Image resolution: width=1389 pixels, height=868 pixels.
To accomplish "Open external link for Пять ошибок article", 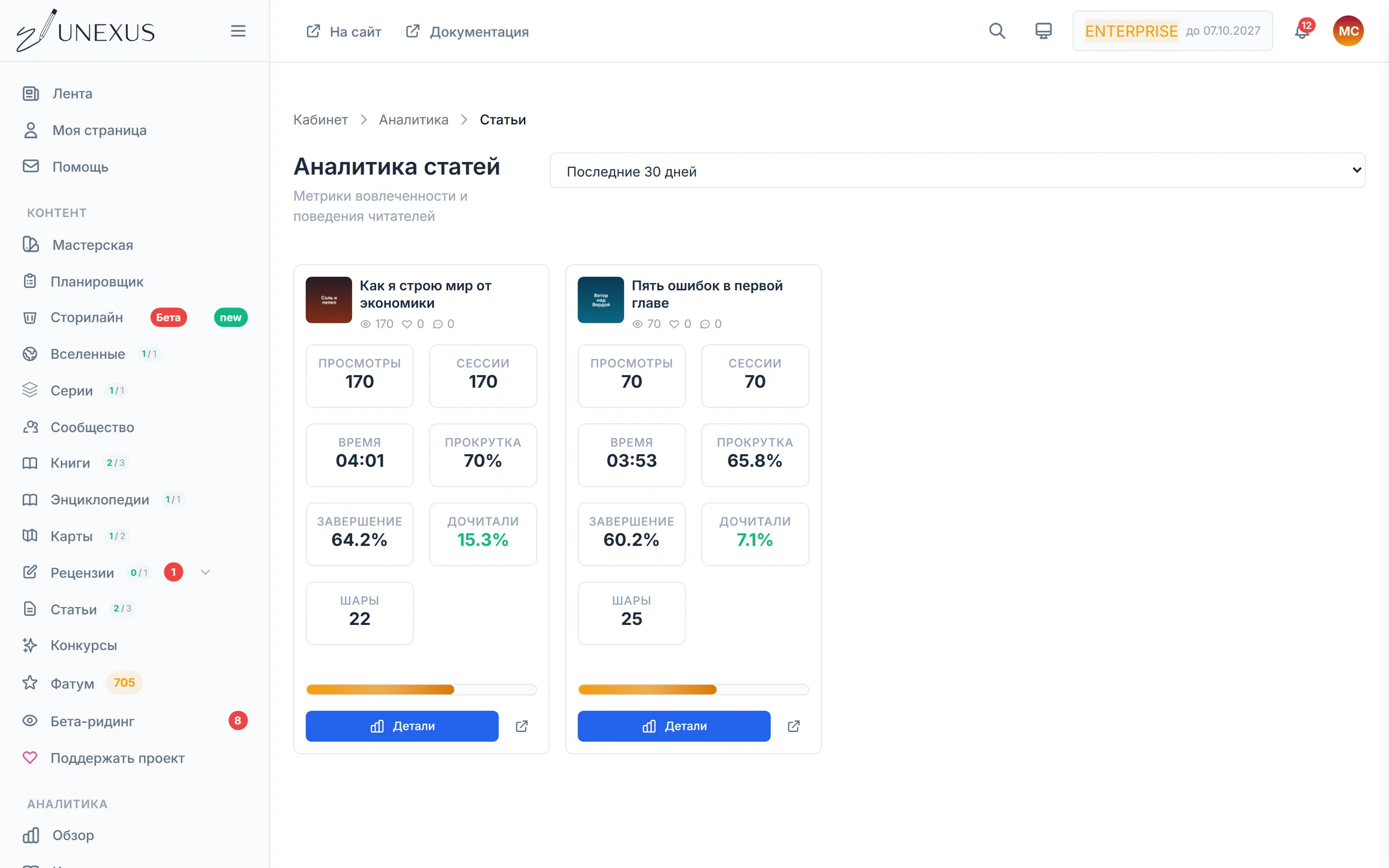I will [x=793, y=726].
